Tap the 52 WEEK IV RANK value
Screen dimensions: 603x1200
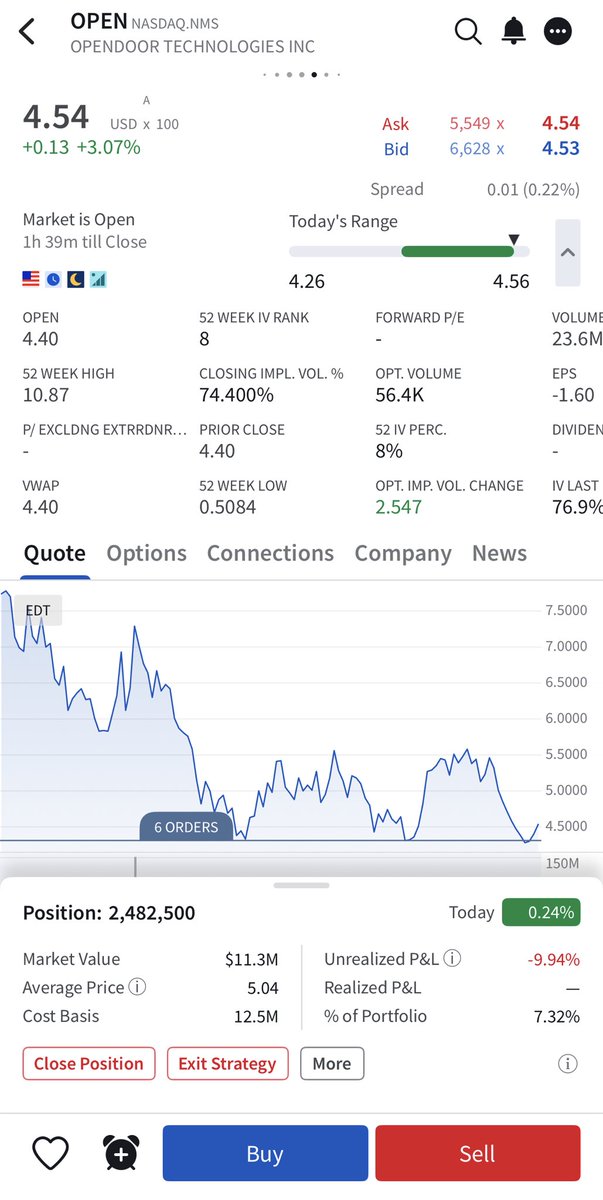click(x=205, y=339)
